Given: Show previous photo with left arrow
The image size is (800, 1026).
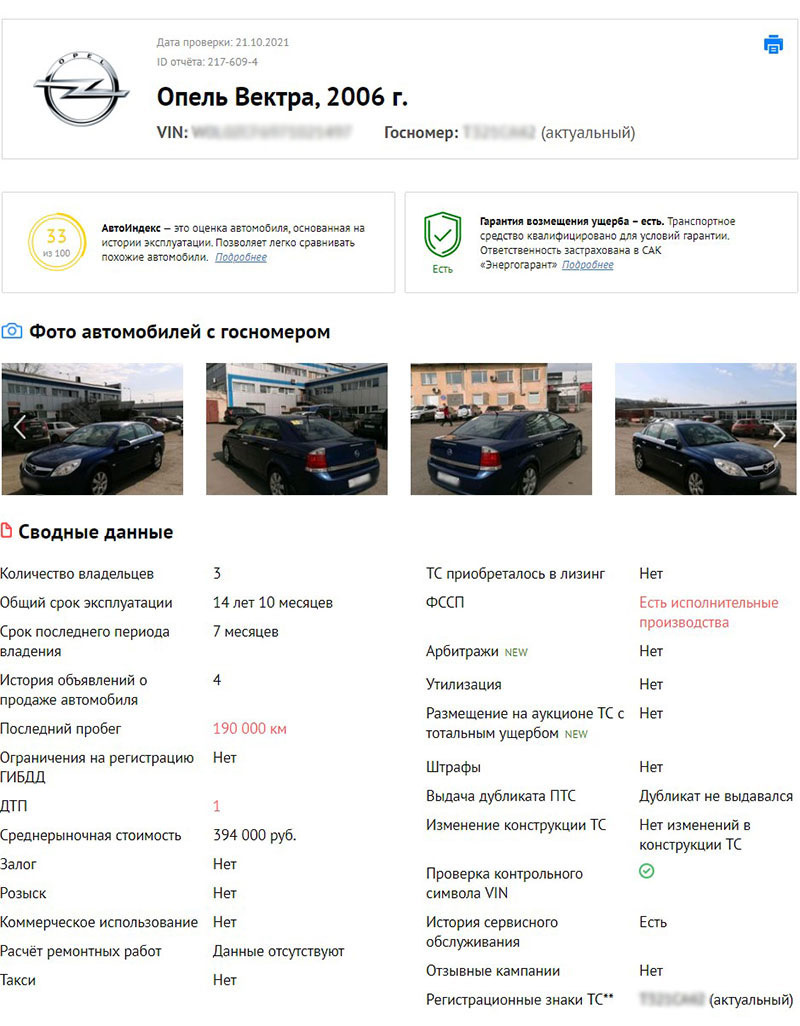Looking at the screenshot, I should tap(20, 428).
